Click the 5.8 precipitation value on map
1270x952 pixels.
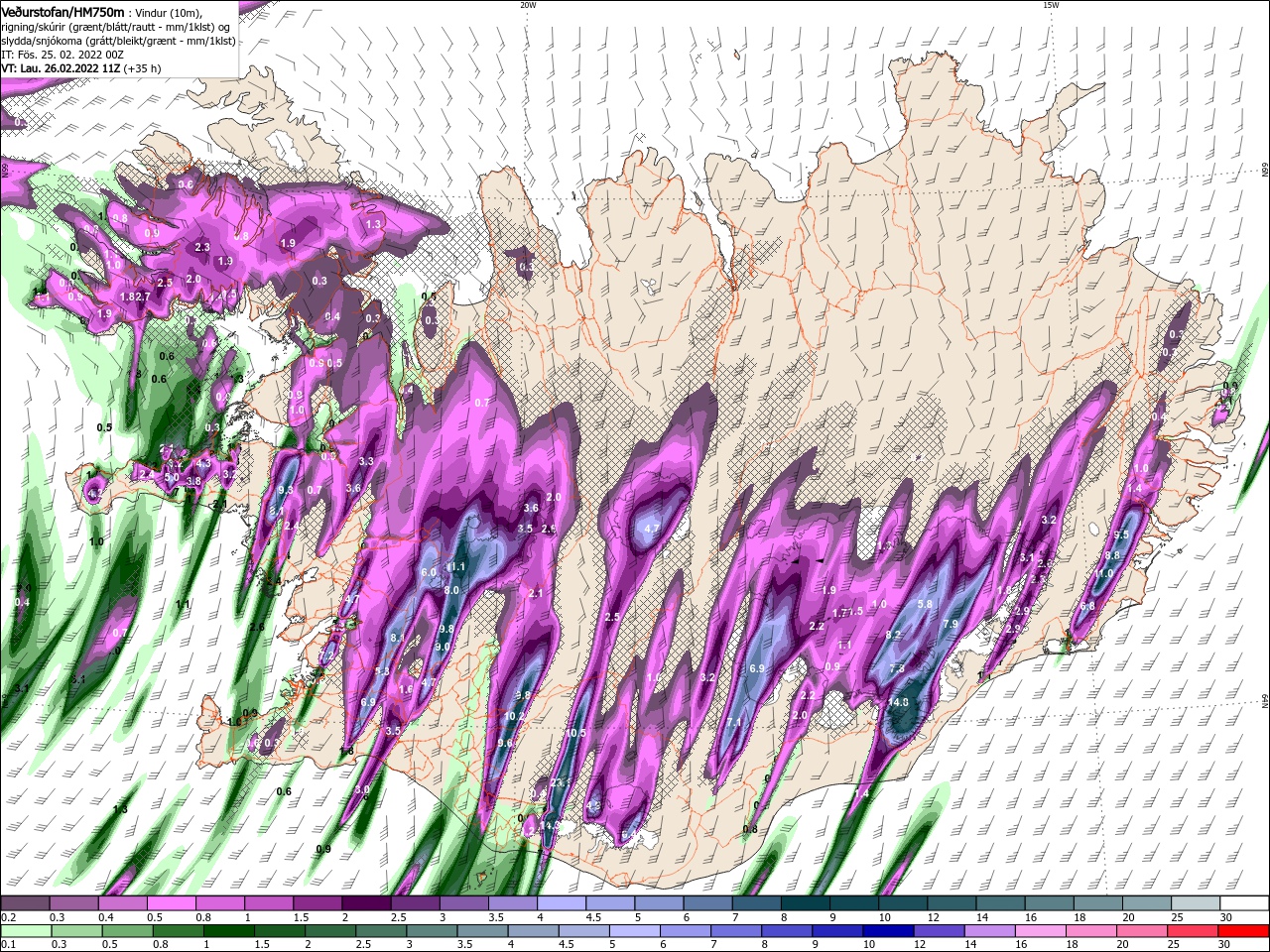click(926, 604)
